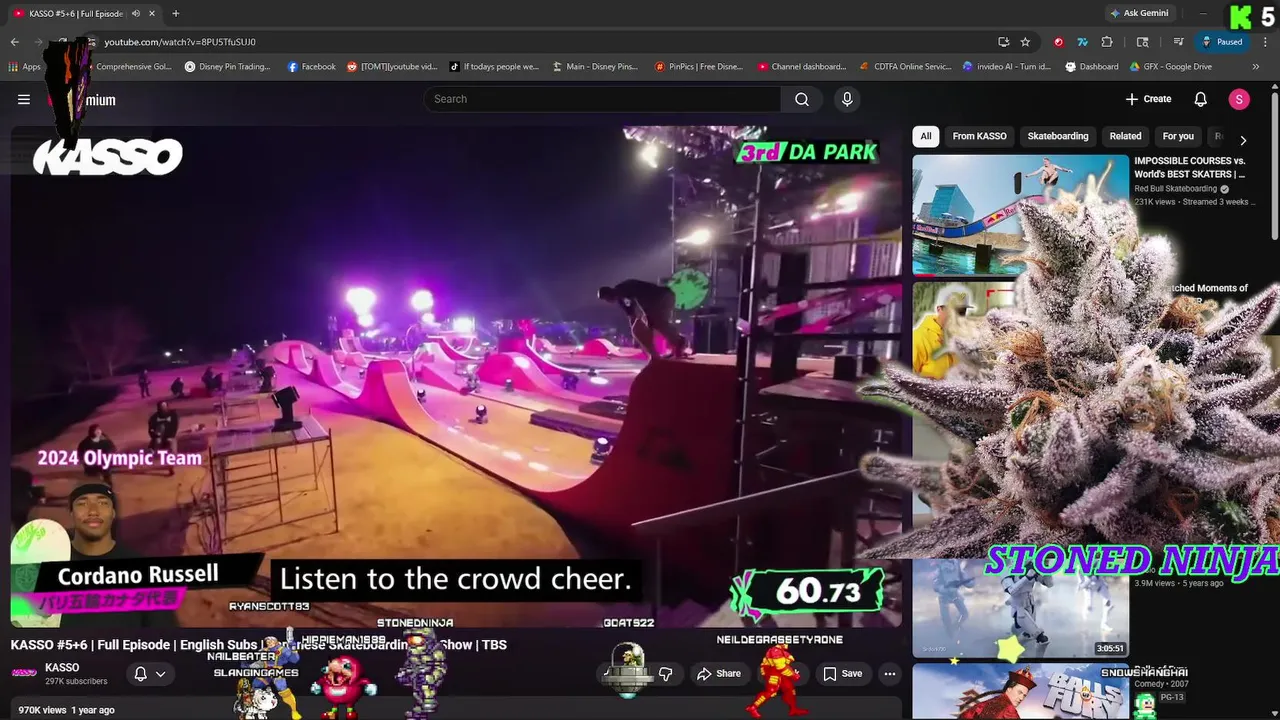Open the CDTFA Online Services bookmark
Image resolution: width=1280 pixels, height=720 pixels.
pyautogui.click(x=905, y=67)
